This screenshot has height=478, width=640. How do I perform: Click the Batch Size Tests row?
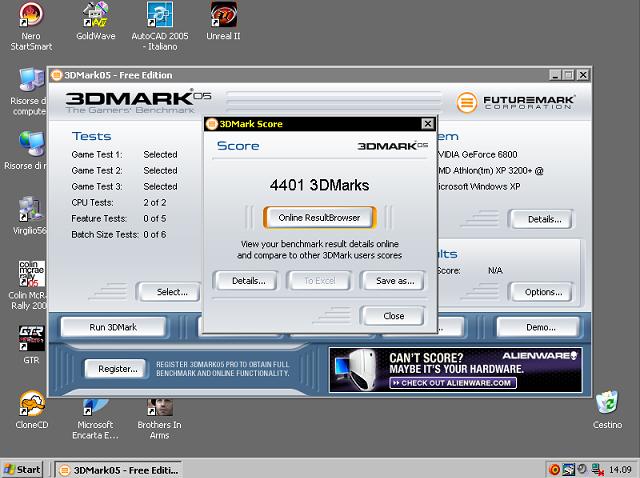tap(119, 234)
